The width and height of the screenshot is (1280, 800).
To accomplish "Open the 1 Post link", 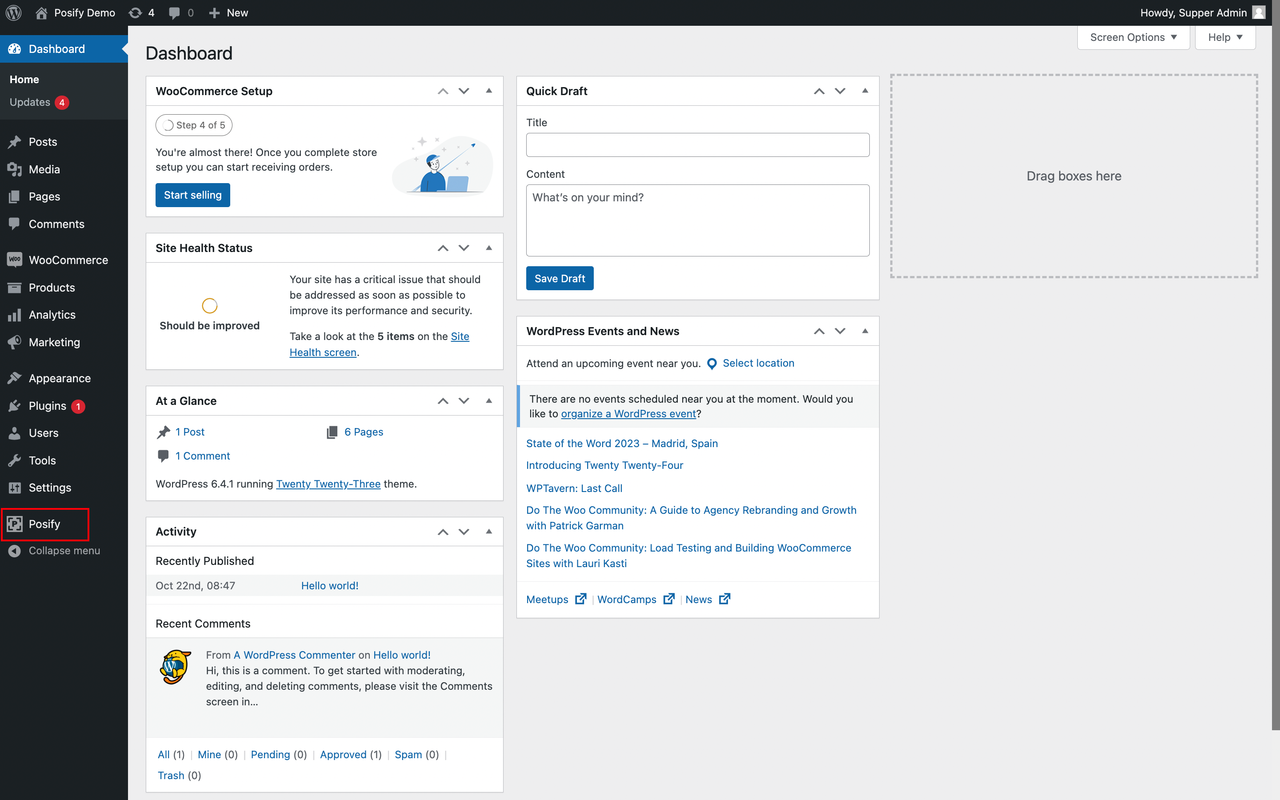I will coord(190,432).
